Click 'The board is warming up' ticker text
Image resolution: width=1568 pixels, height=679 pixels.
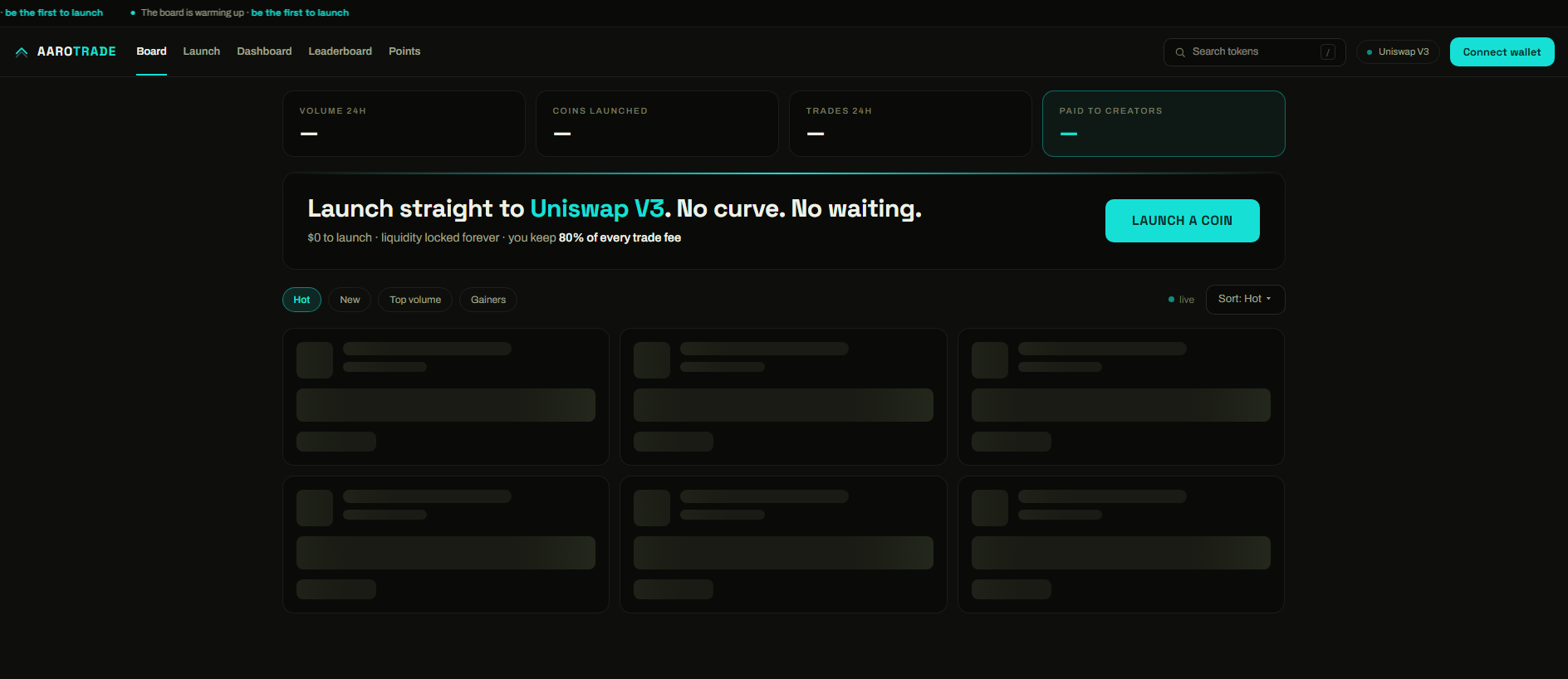coord(192,12)
